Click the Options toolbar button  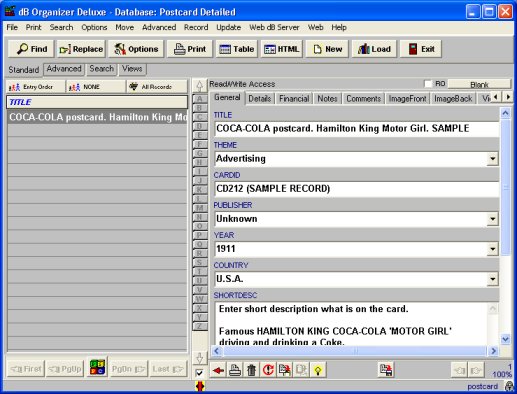[x=136, y=49]
